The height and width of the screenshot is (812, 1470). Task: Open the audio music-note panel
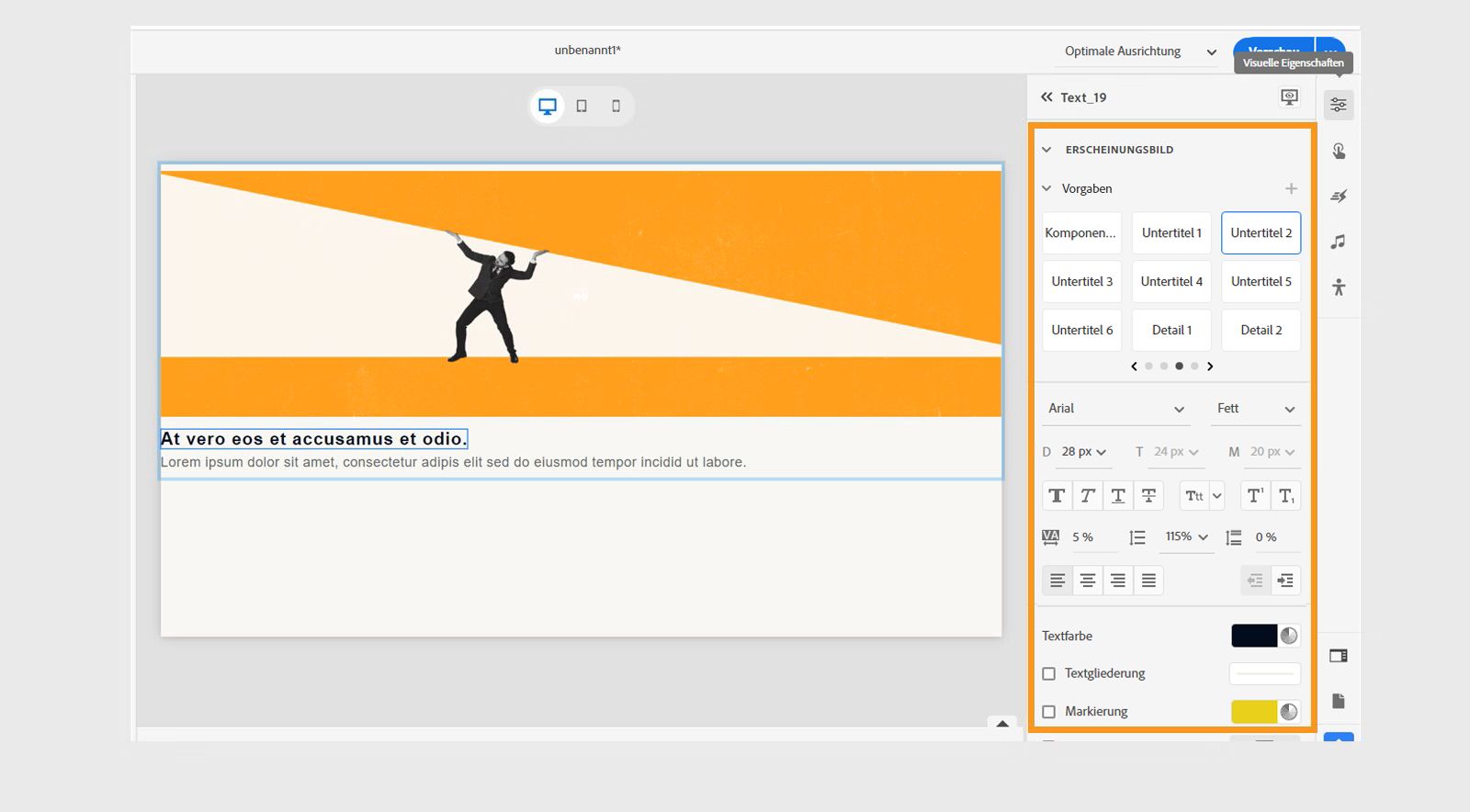(1339, 242)
